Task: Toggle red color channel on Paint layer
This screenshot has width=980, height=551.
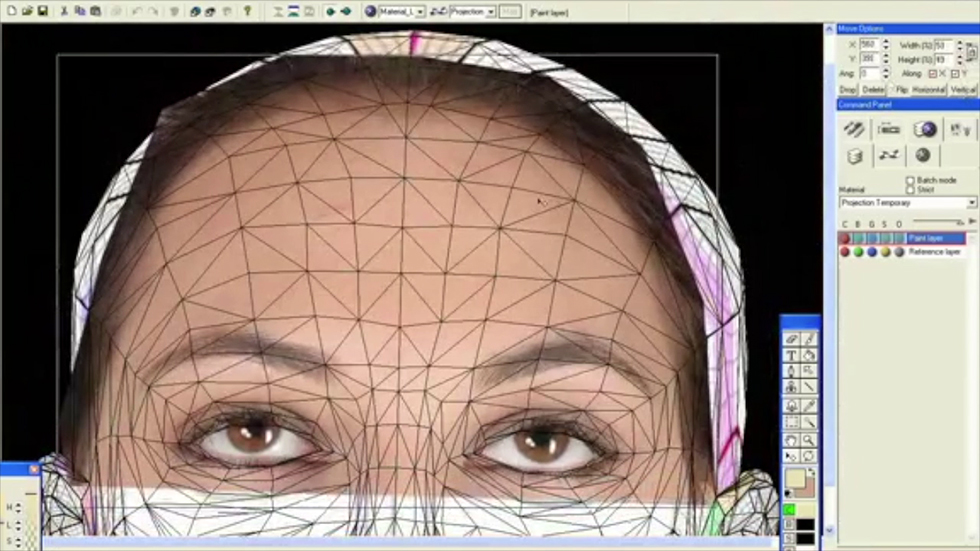Action: [x=845, y=238]
